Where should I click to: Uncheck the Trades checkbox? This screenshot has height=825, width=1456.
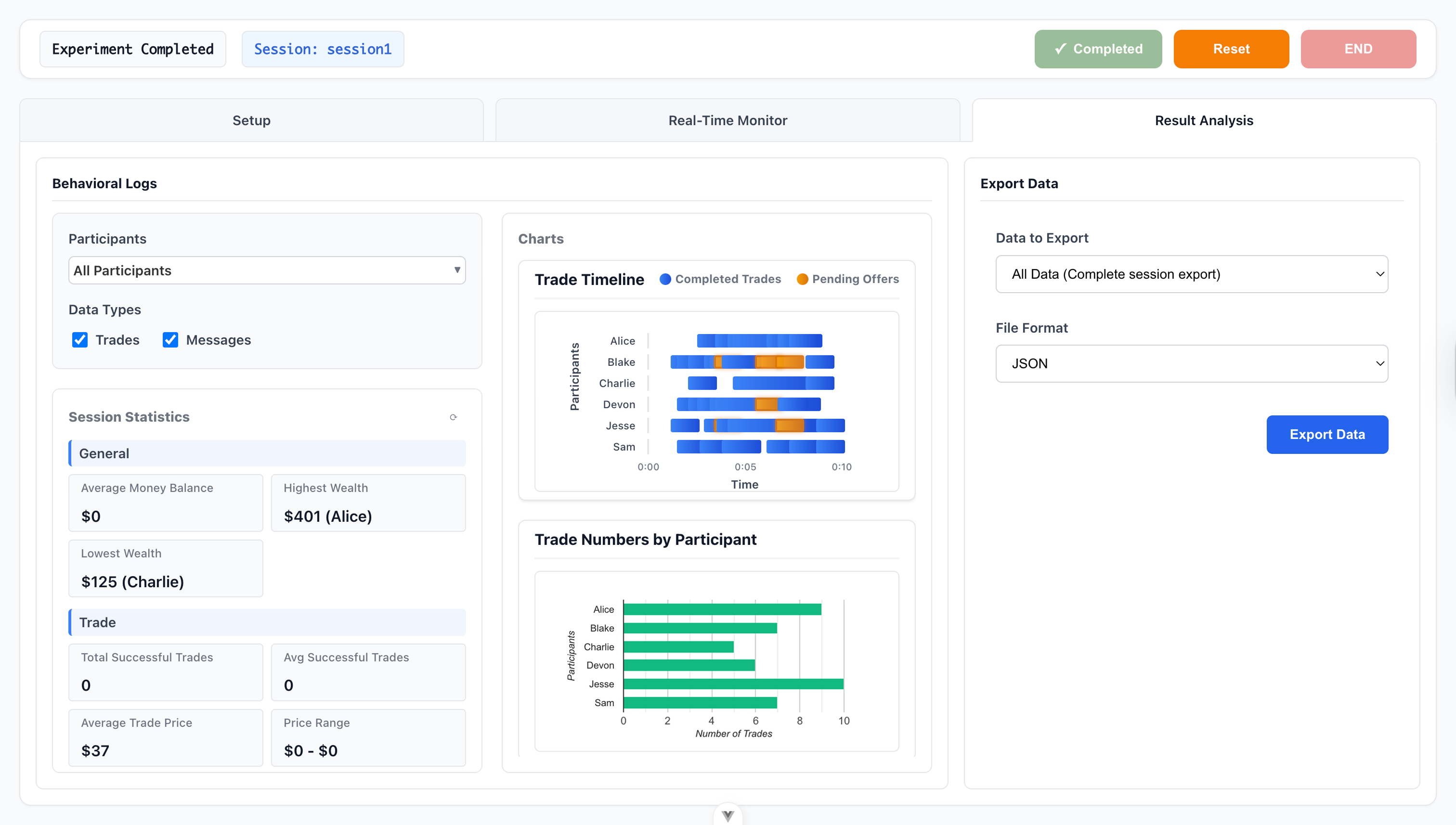pyautogui.click(x=80, y=340)
